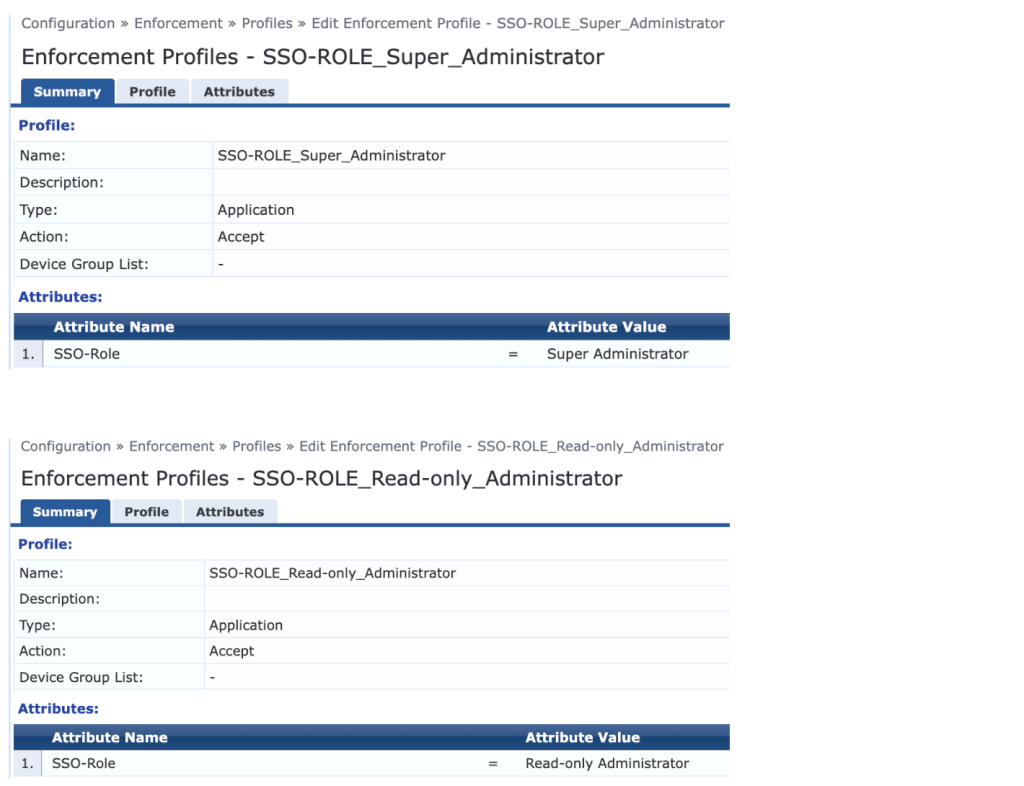Switch to Attributes tab of Super_Administrator profile

click(239, 92)
